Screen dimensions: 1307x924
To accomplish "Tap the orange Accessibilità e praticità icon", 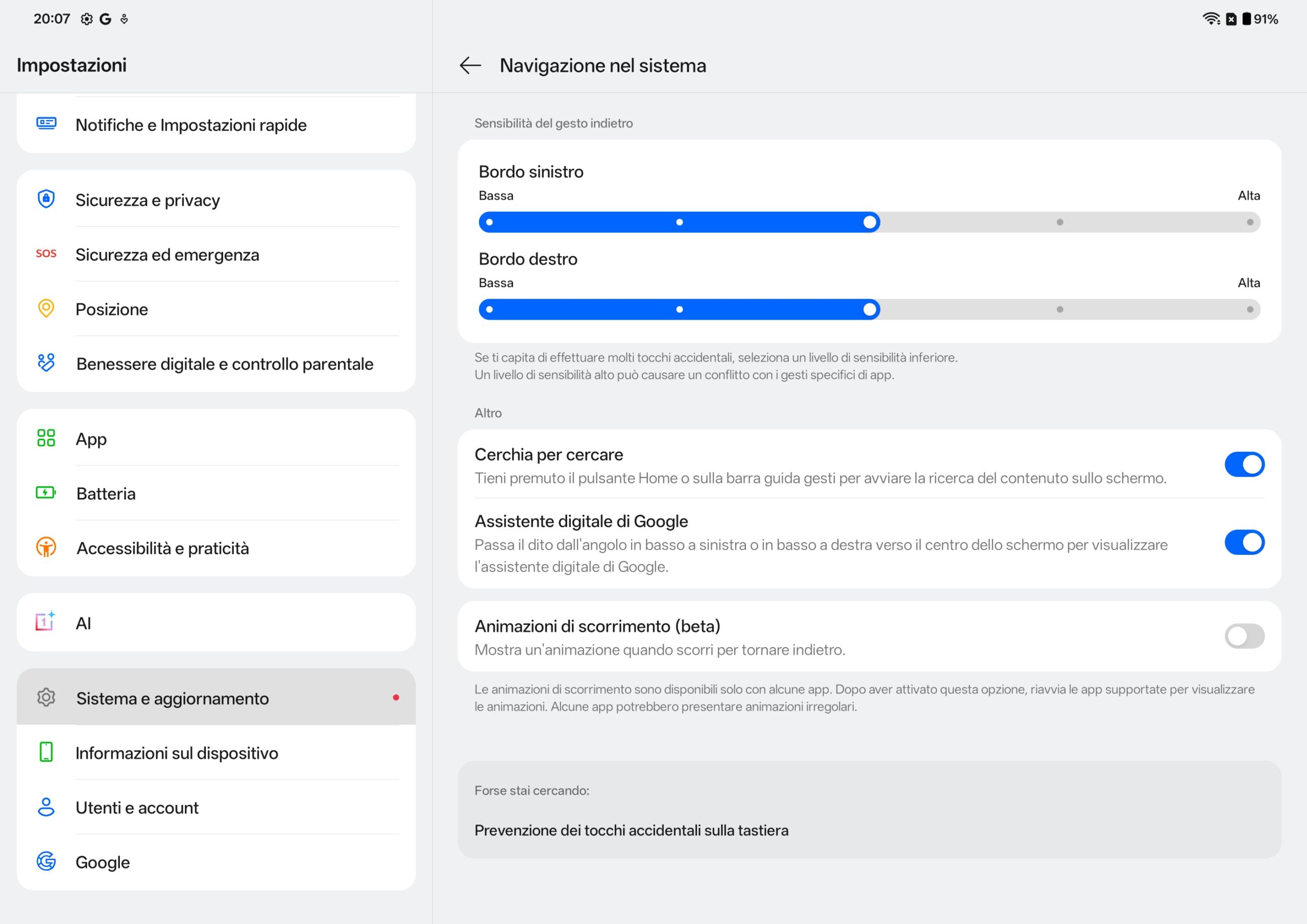I will [46, 548].
